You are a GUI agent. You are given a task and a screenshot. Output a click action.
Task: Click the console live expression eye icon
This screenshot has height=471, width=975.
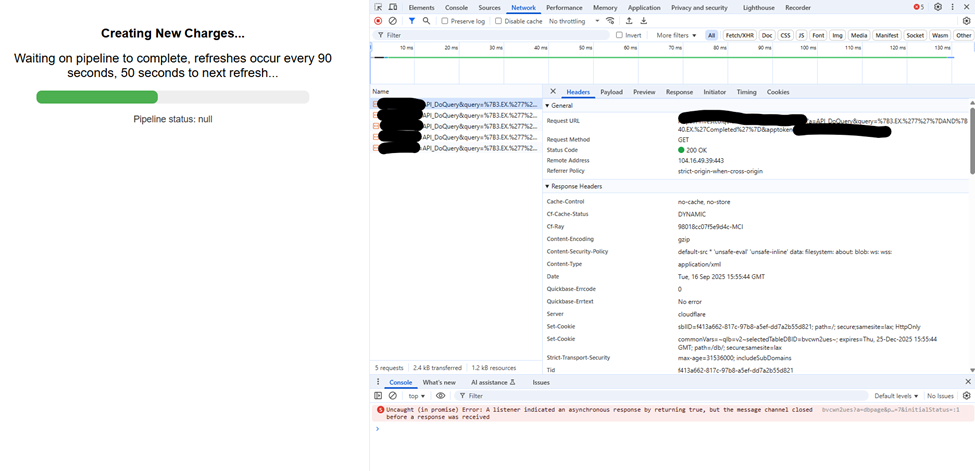(440, 396)
